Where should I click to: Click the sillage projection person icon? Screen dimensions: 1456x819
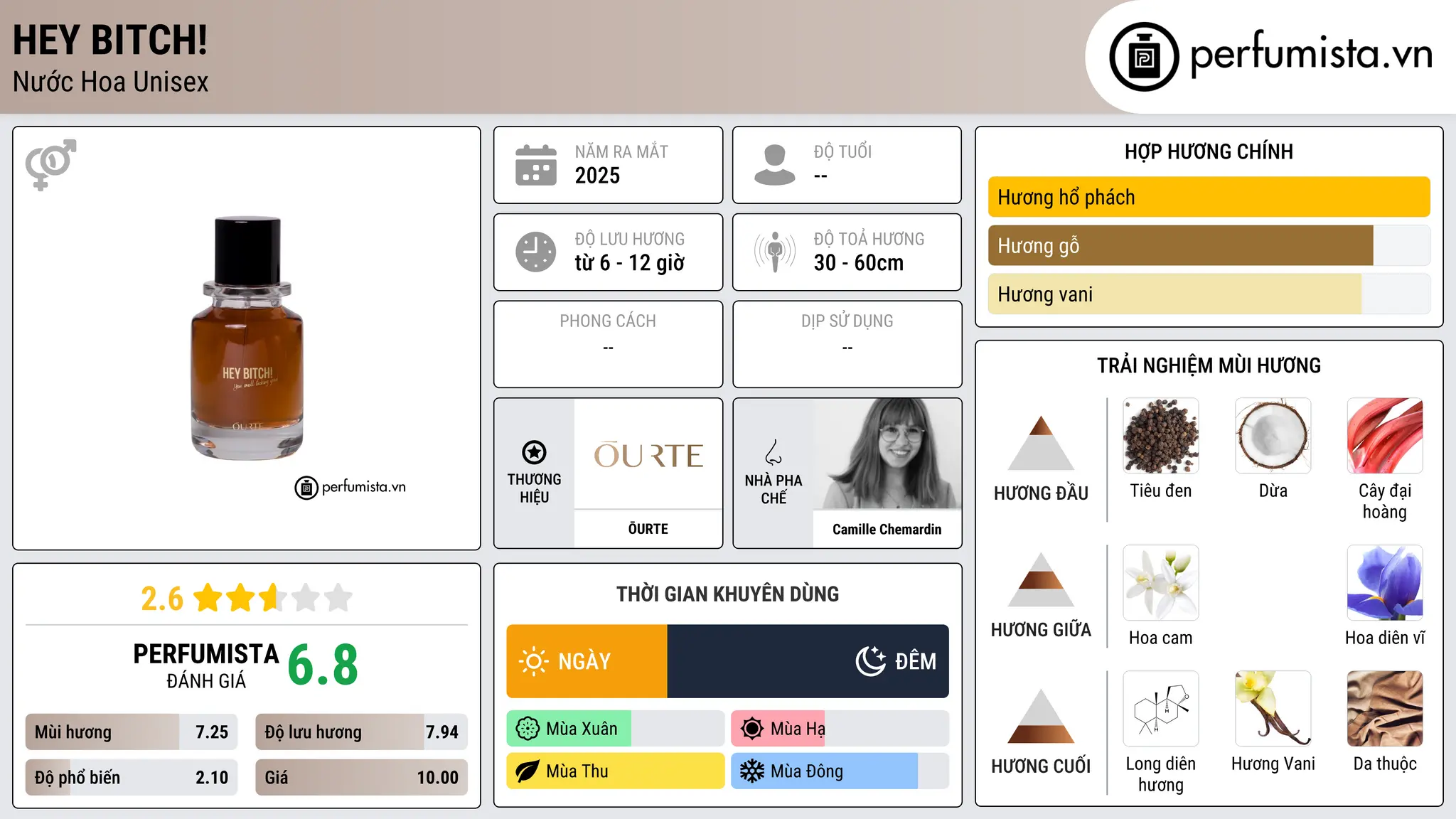pyautogui.click(x=775, y=252)
